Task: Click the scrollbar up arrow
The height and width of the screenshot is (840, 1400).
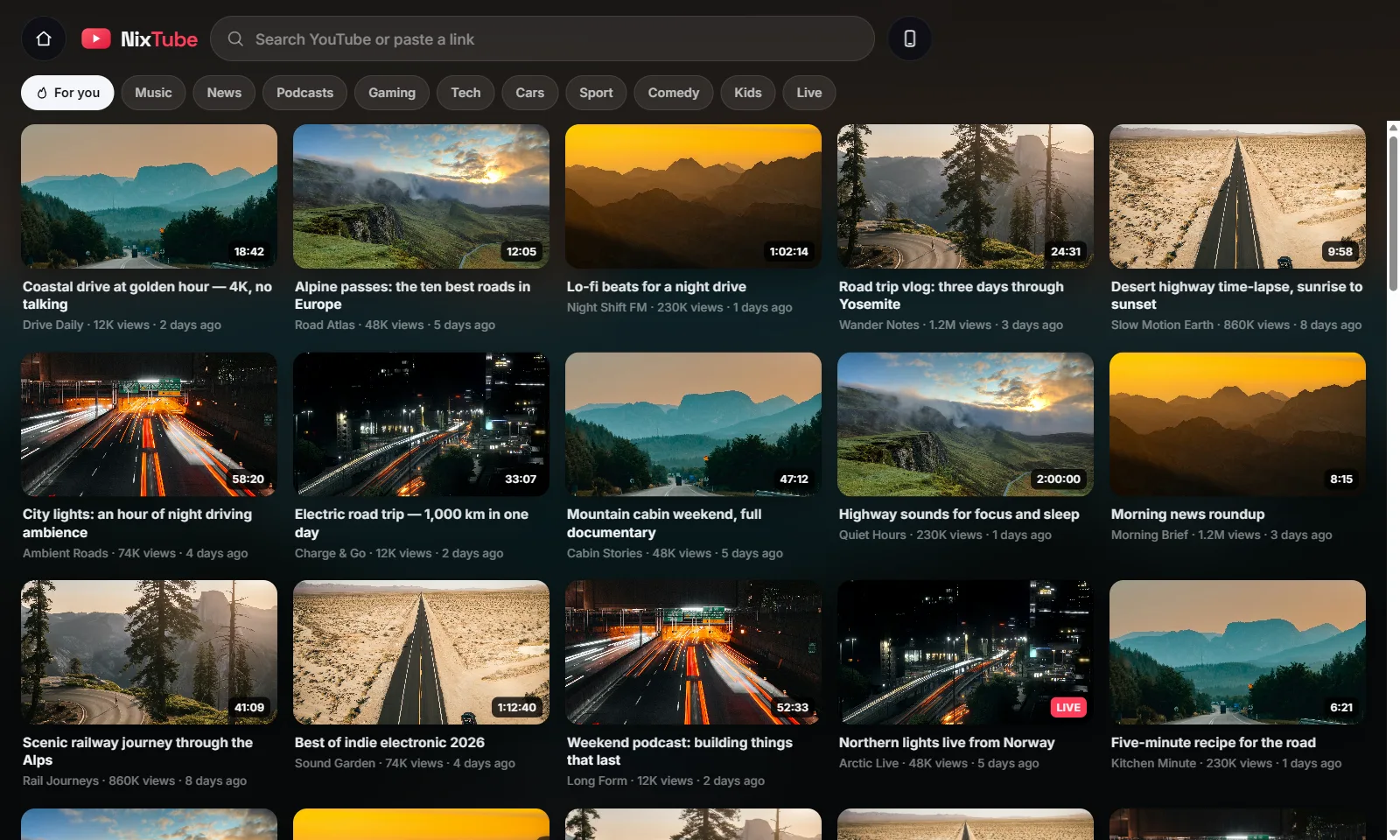Action: tap(1393, 128)
